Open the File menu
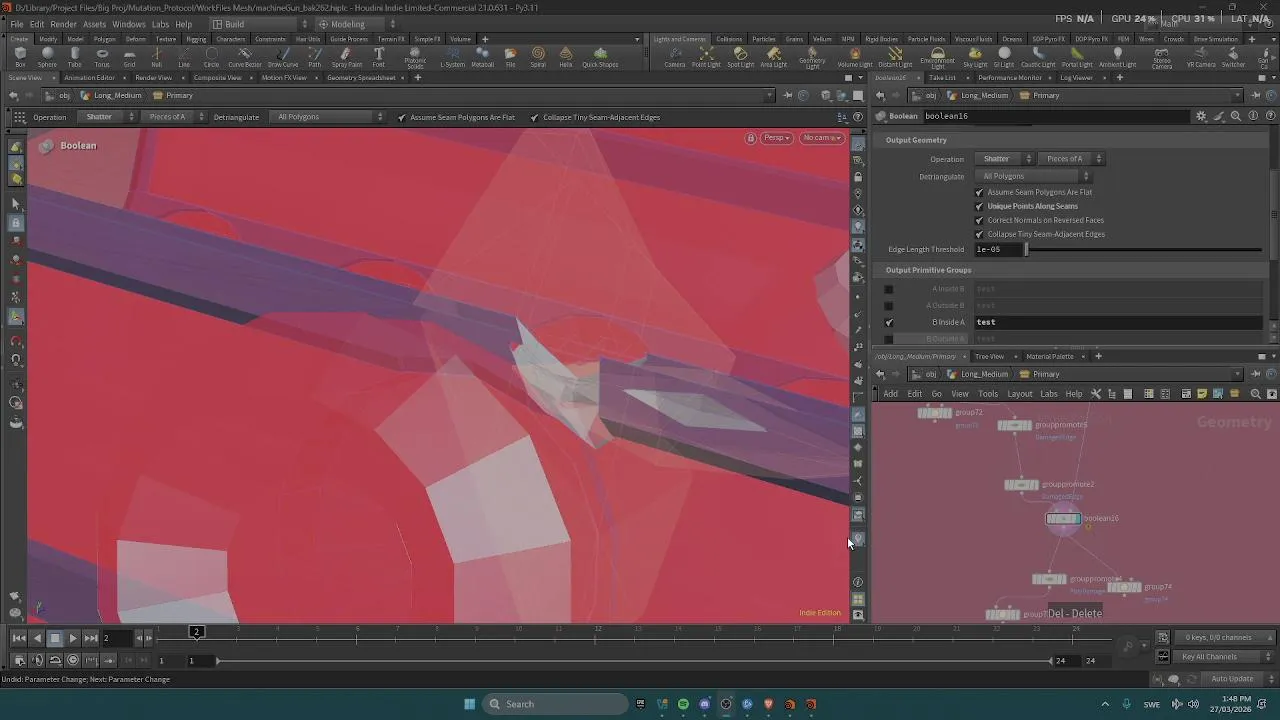The height and width of the screenshot is (720, 1280). coord(17,24)
